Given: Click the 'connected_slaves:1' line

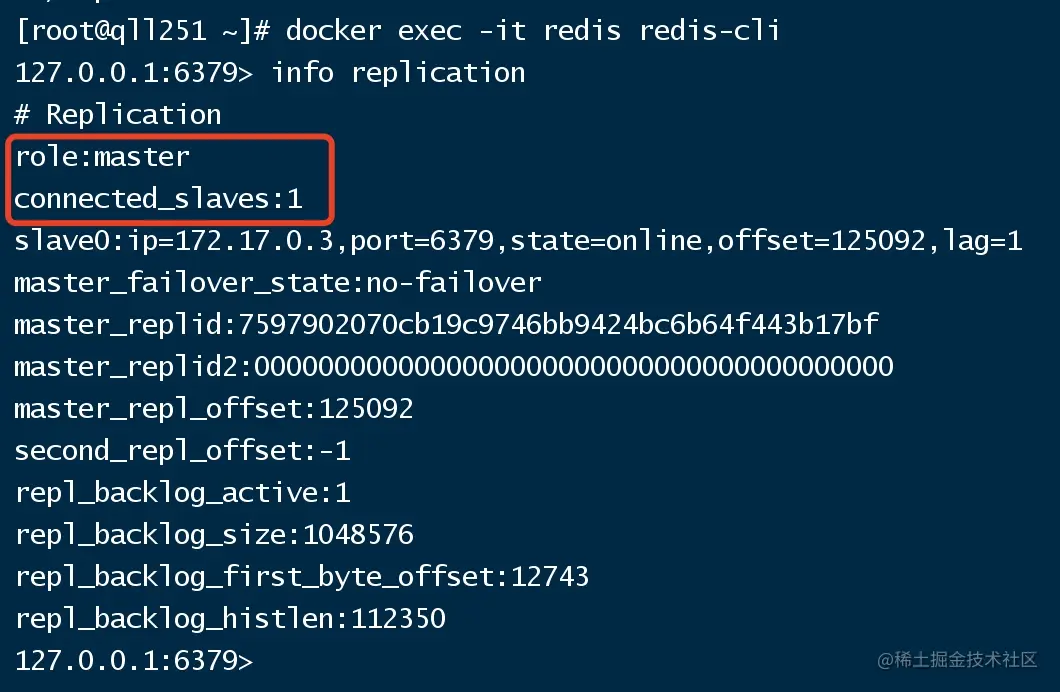Looking at the screenshot, I should click(x=158, y=199).
